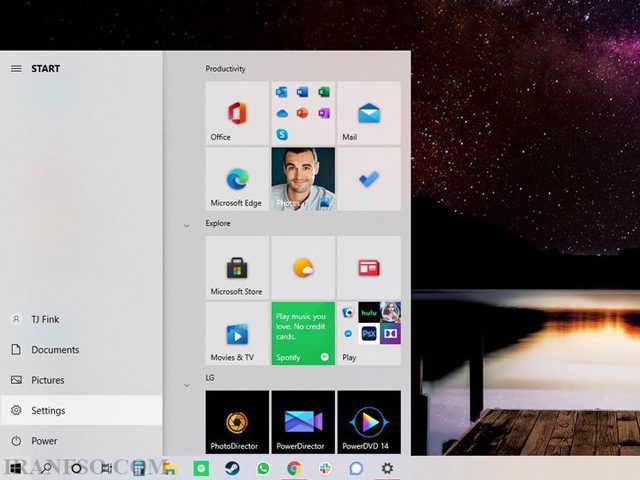Click the Windows Start button on taskbar
The width and height of the screenshot is (640, 480).
click(16, 468)
